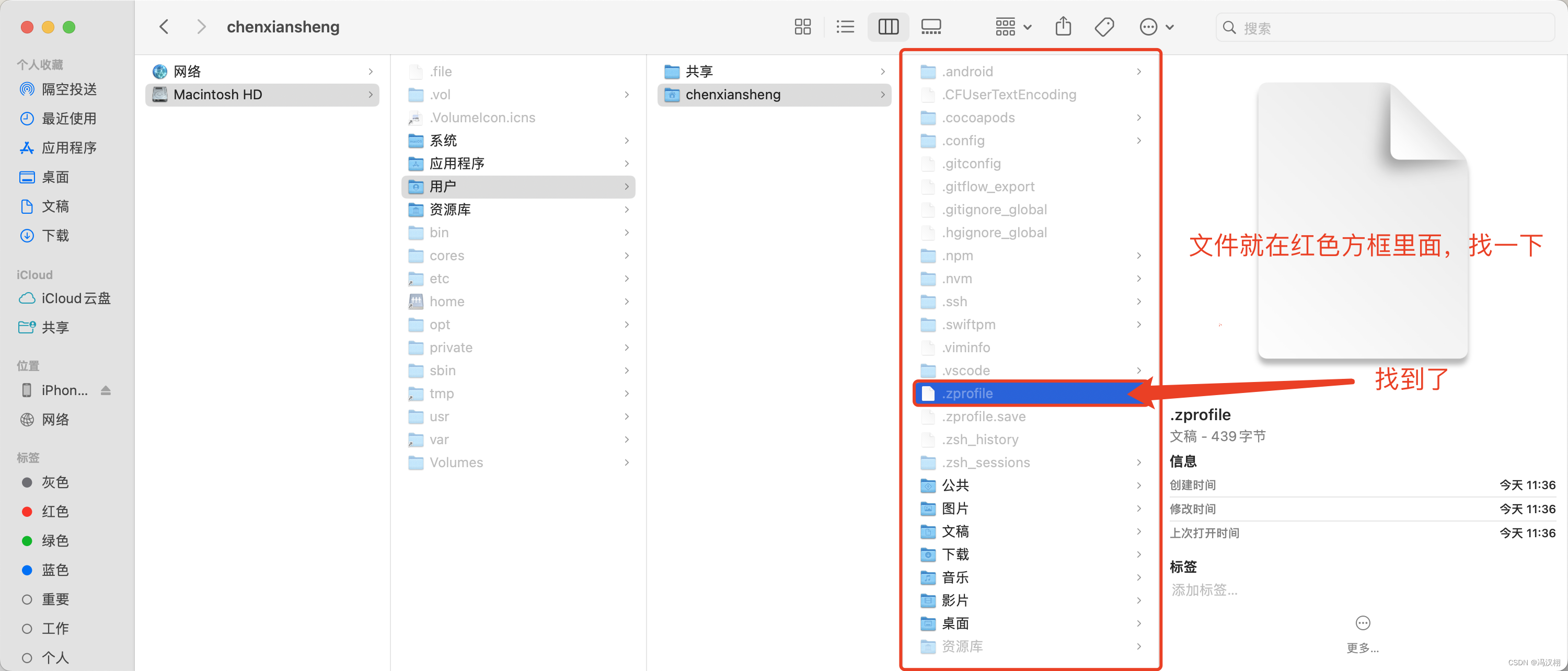
Task: Click the tag edit toolbar icon
Action: (1104, 27)
